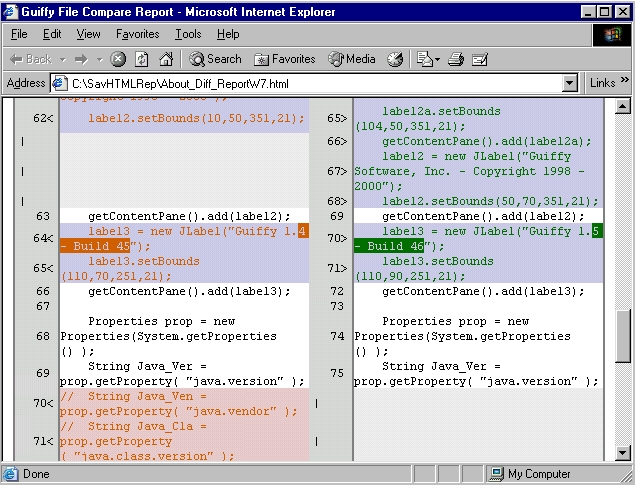Click line number 65> on right

click(x=337, y=118)
